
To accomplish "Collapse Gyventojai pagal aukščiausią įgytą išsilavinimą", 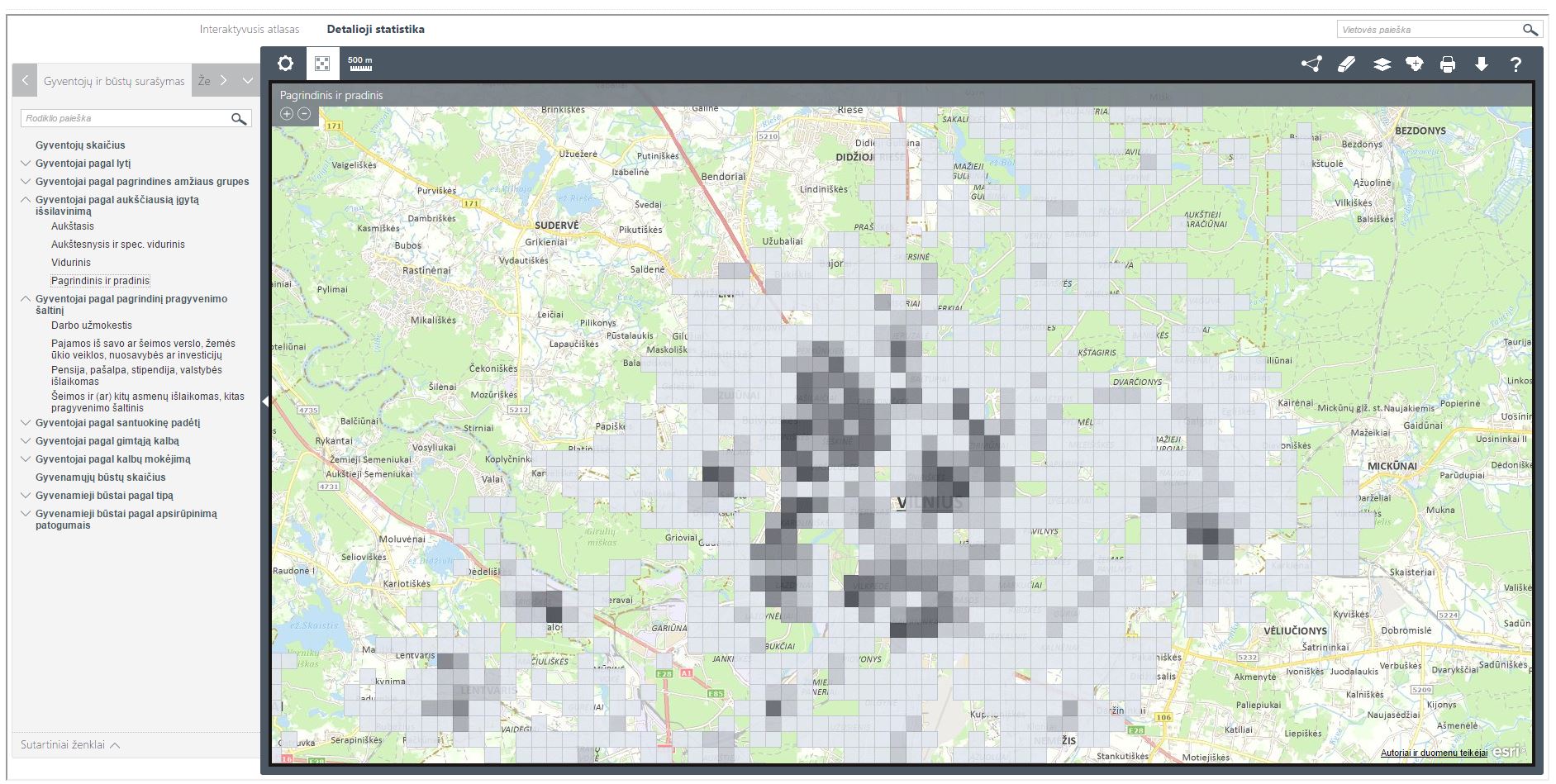I will pos(26,200).
